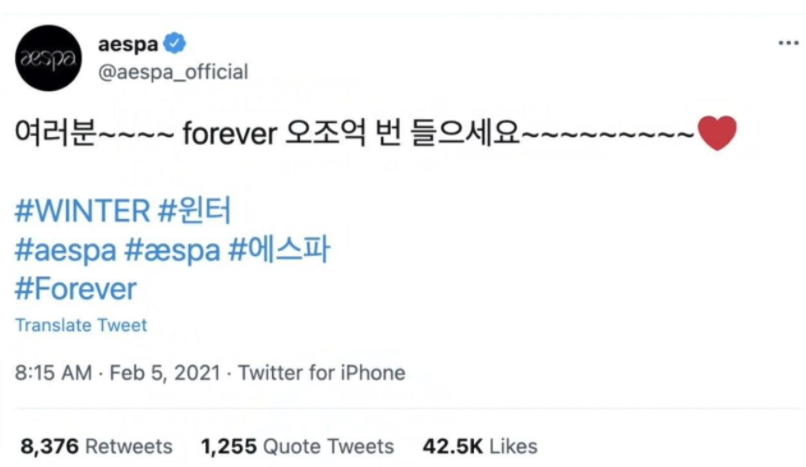View the 8,376 Retweets list
This screenshot has height=467, width=806.
click(96, 446)
